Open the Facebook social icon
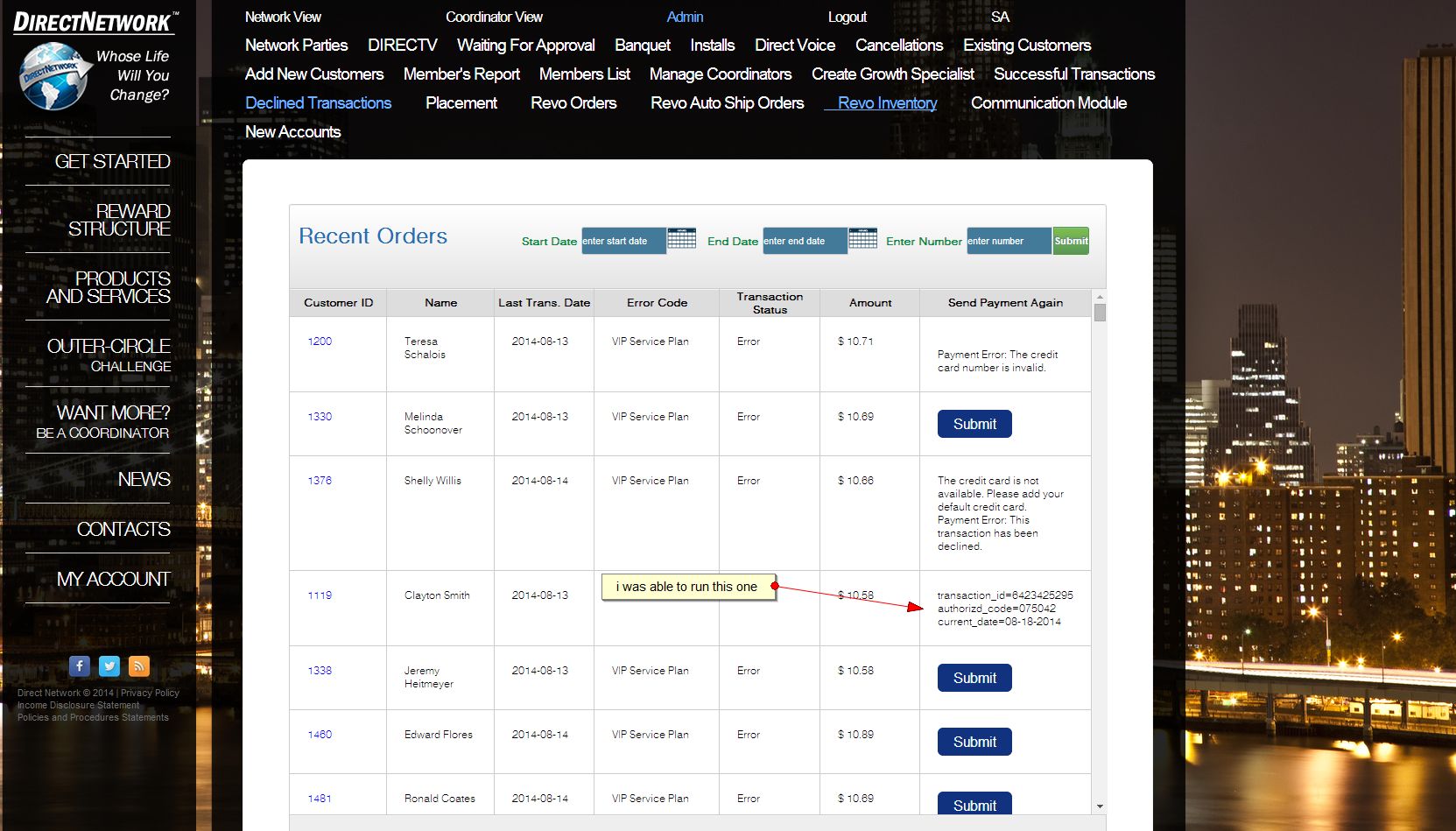 [80, 666]
